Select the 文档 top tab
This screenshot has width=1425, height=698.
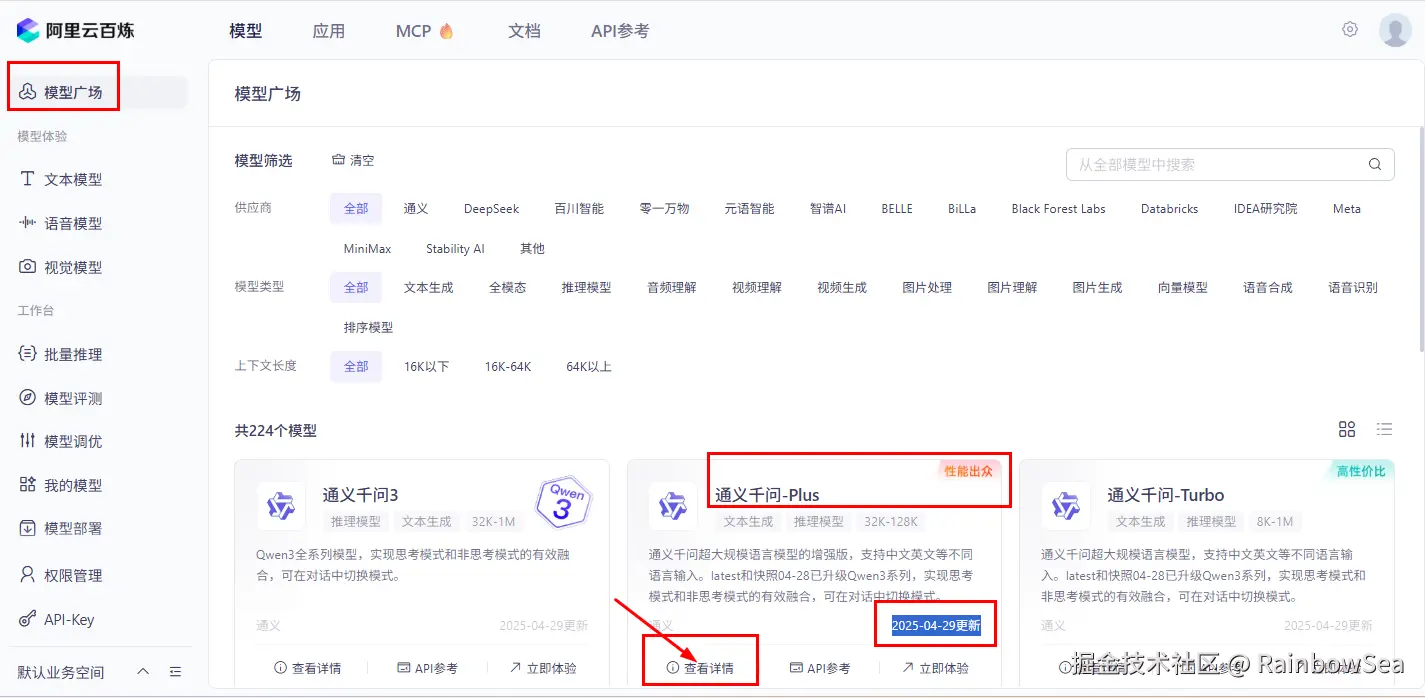524,31
